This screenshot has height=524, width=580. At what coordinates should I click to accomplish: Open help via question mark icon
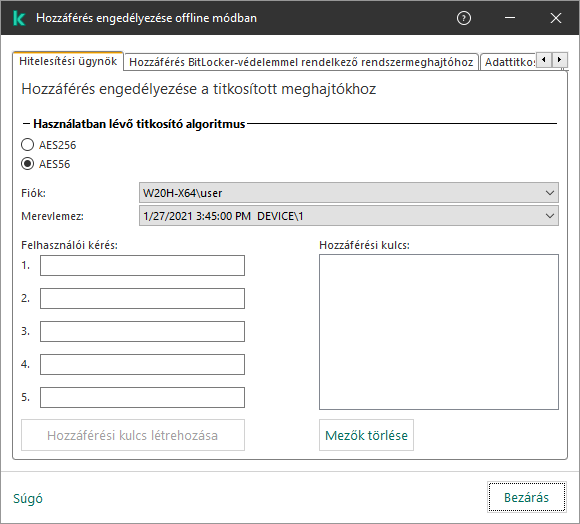[x=463, y=18]
